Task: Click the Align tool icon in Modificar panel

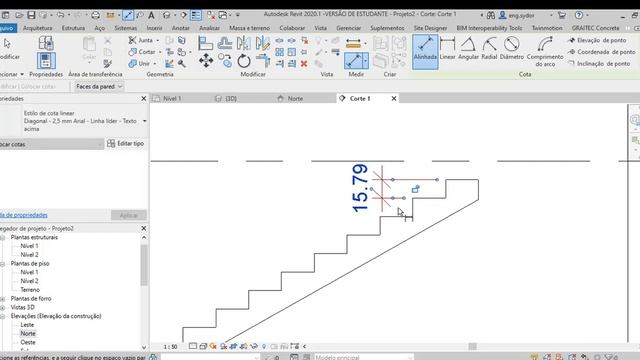Action: (205, 43)
